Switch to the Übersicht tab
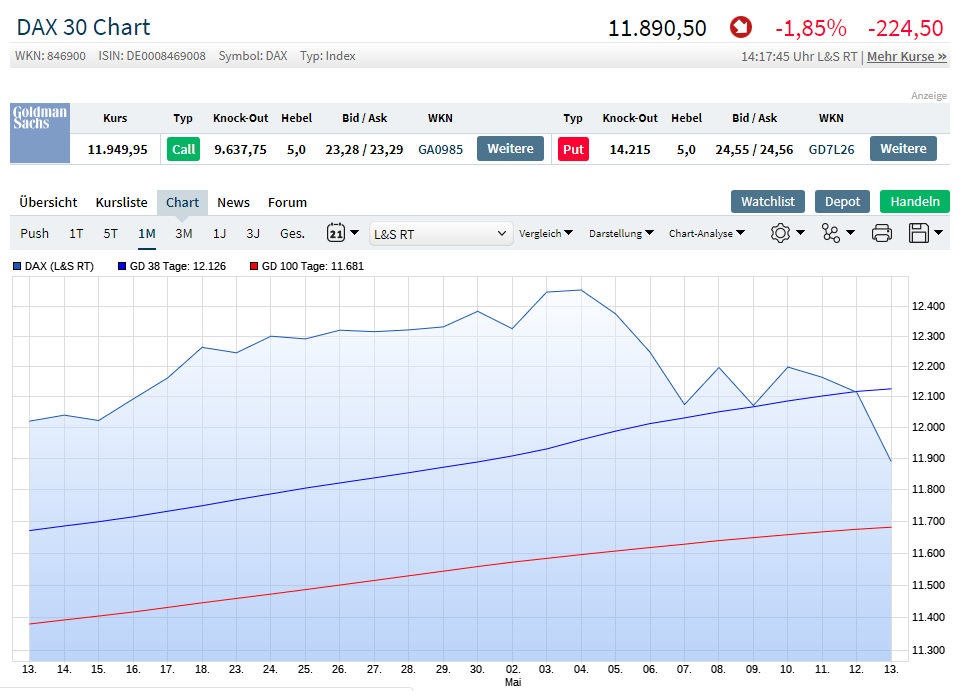 pyautogui.click(x=48, y=202)
